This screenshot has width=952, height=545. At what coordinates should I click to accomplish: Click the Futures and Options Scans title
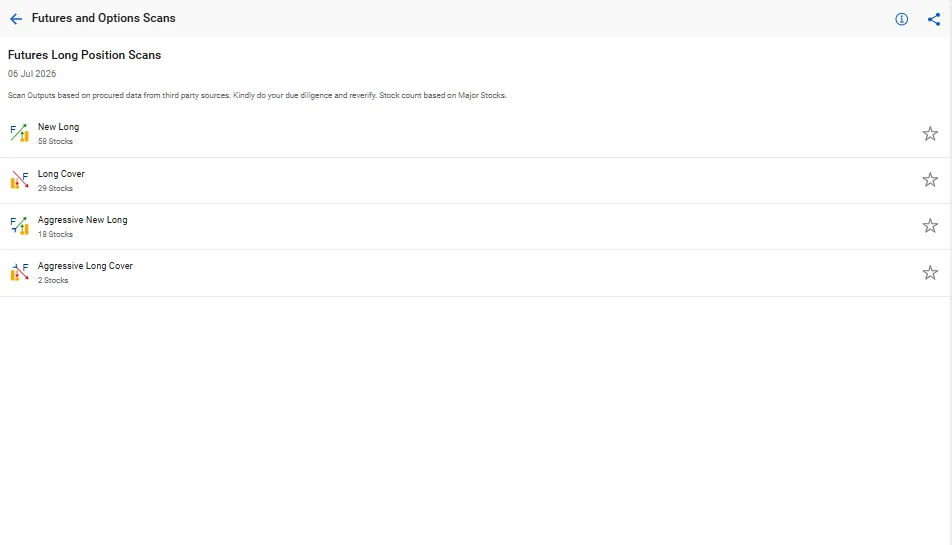pyautogui.click(x=104, y=18)
